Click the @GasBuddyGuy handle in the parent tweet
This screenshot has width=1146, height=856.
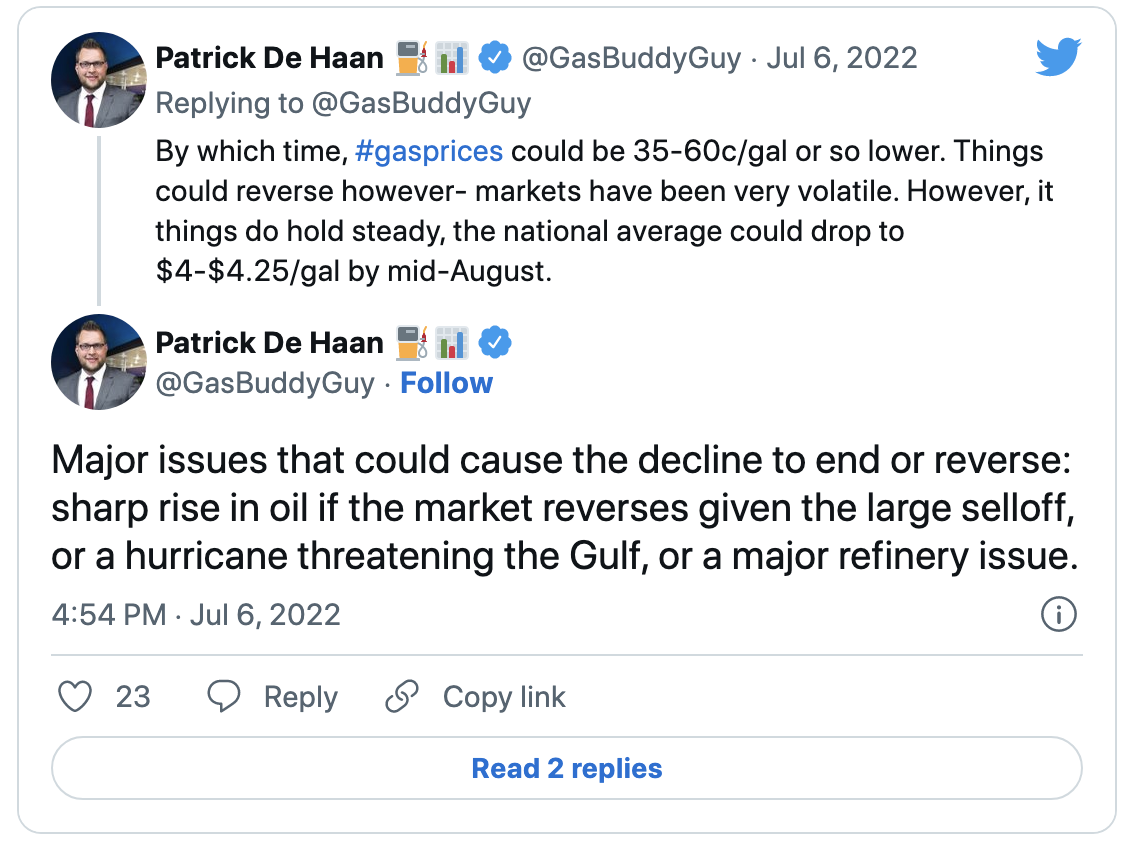(631, 58)
